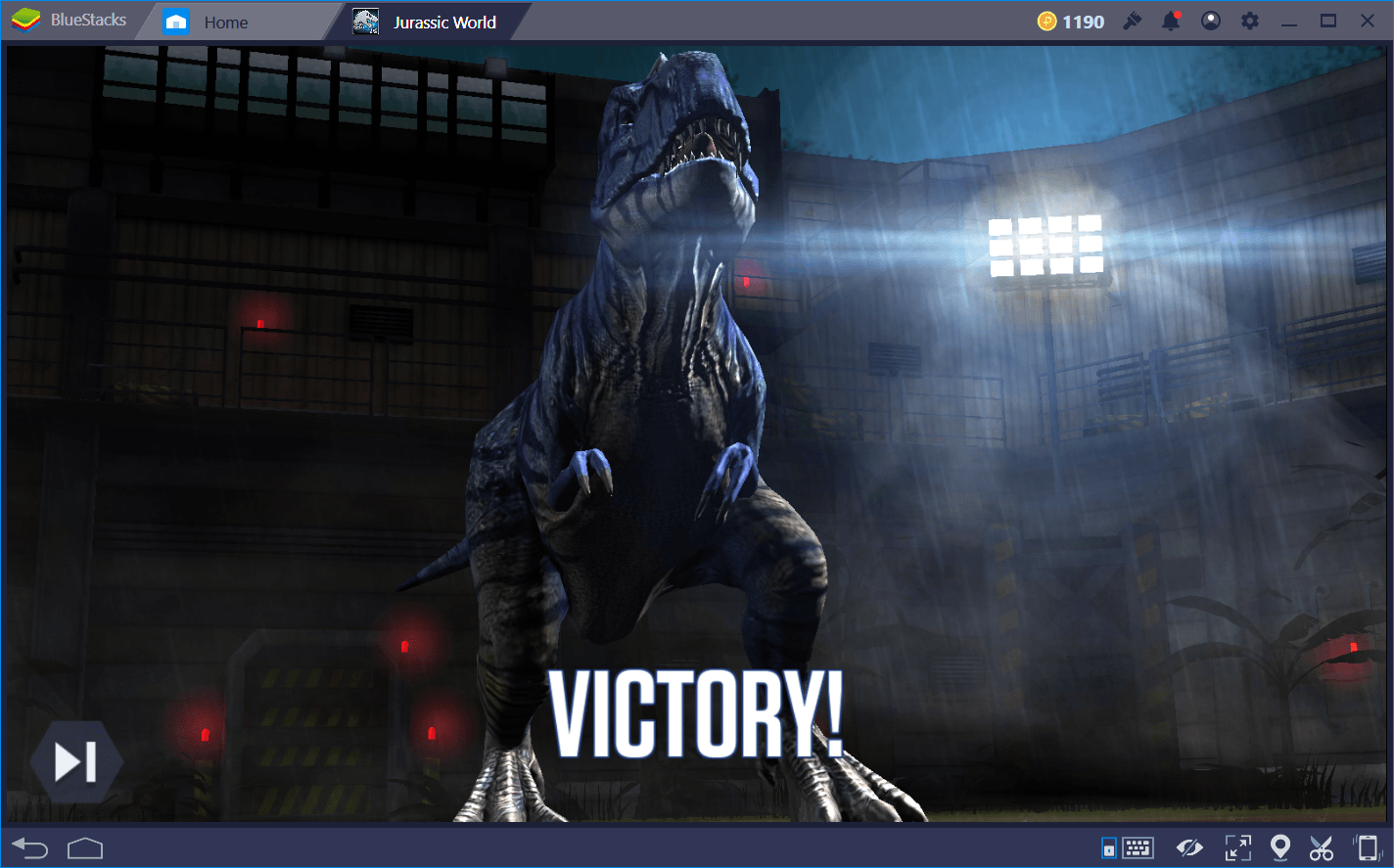Go to Android home screen button
The width and height of the screenshot is (1394, 868).
point(85,847)
